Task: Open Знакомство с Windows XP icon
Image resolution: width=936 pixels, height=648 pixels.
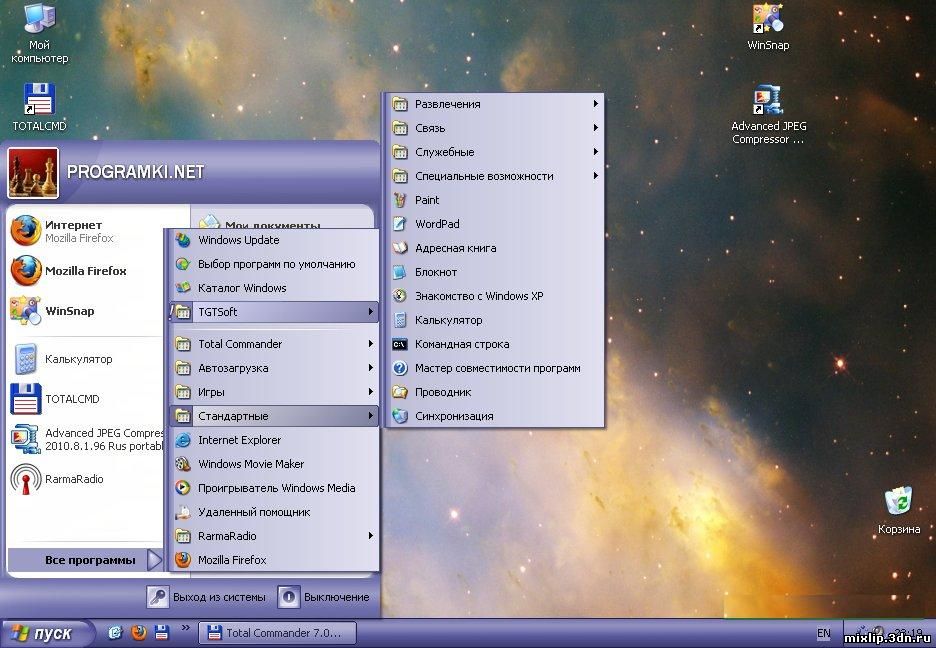Action: coord(399,296)
